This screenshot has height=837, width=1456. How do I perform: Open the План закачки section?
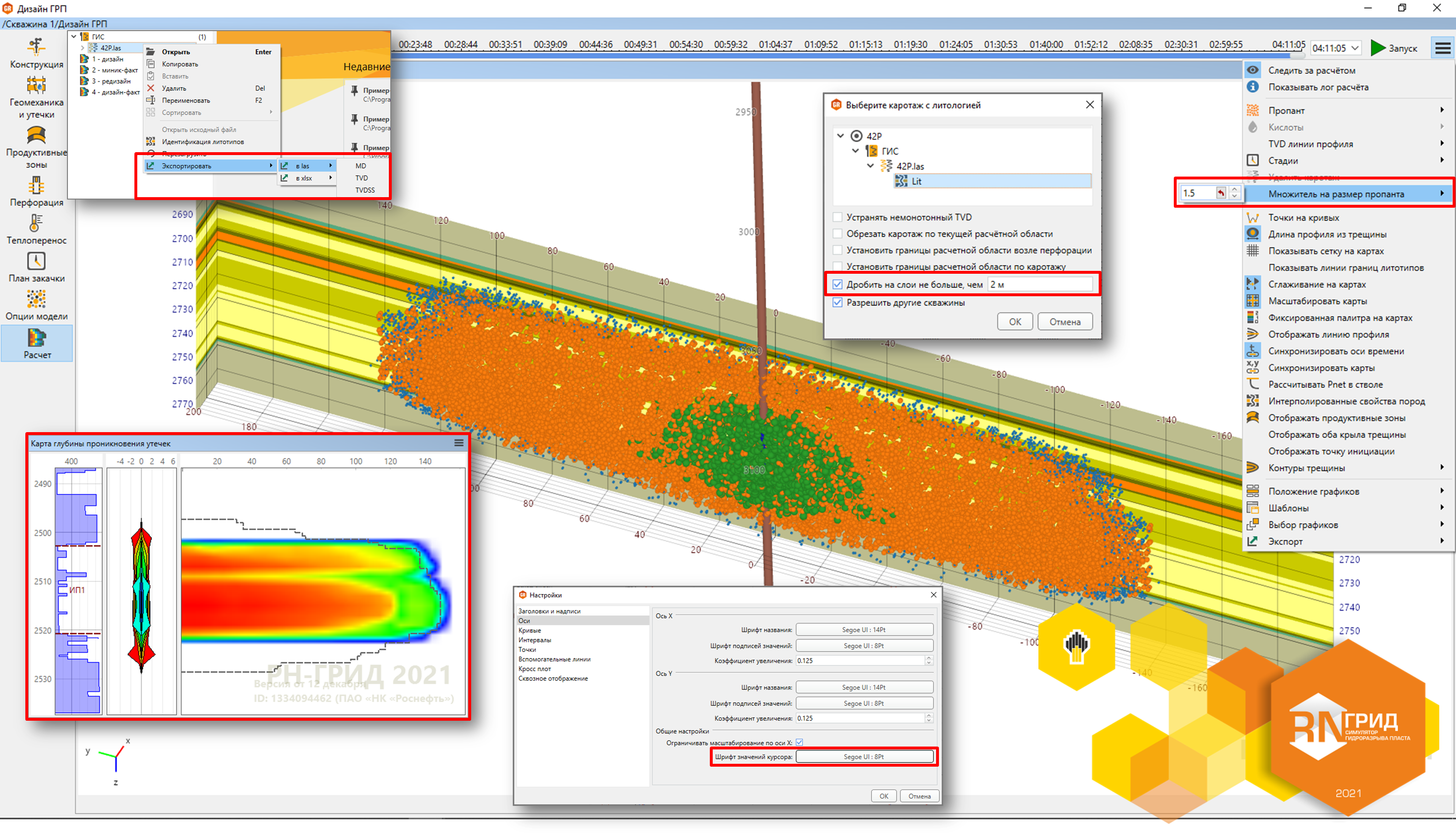[x=36, y=268]
